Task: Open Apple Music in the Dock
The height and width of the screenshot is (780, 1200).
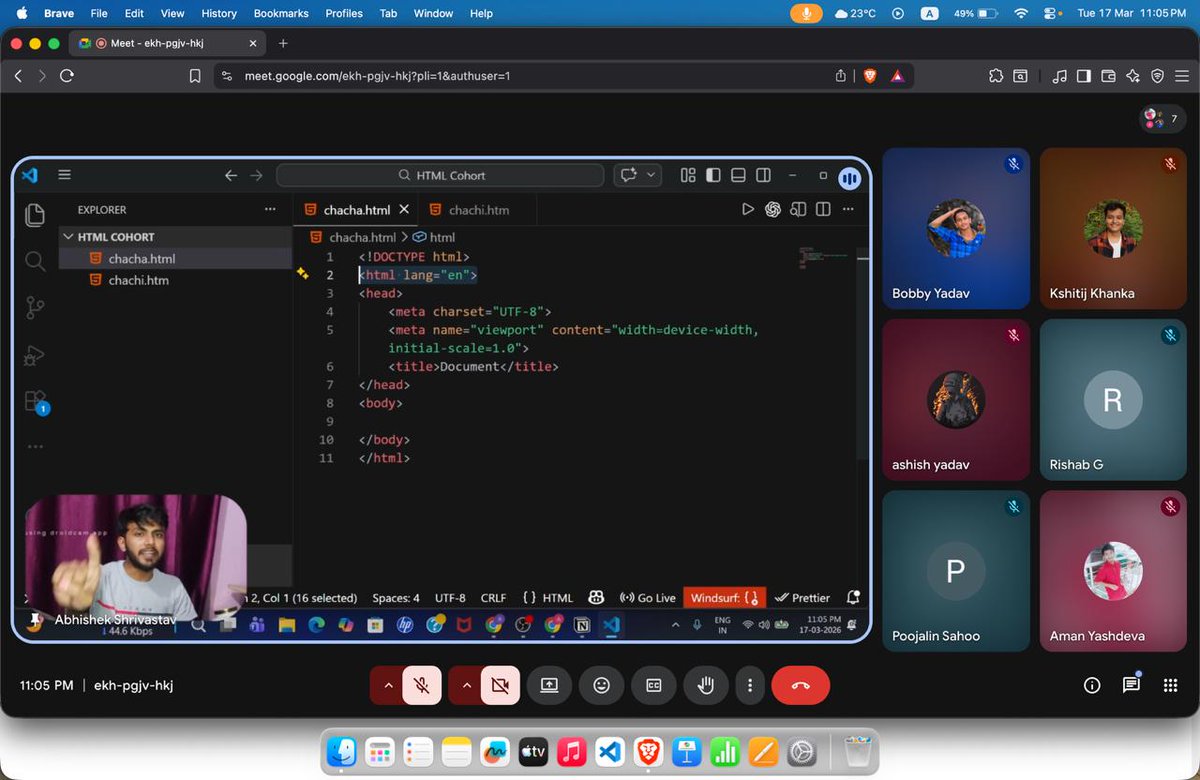Action: pyautogui.click(x=571, y=751)
